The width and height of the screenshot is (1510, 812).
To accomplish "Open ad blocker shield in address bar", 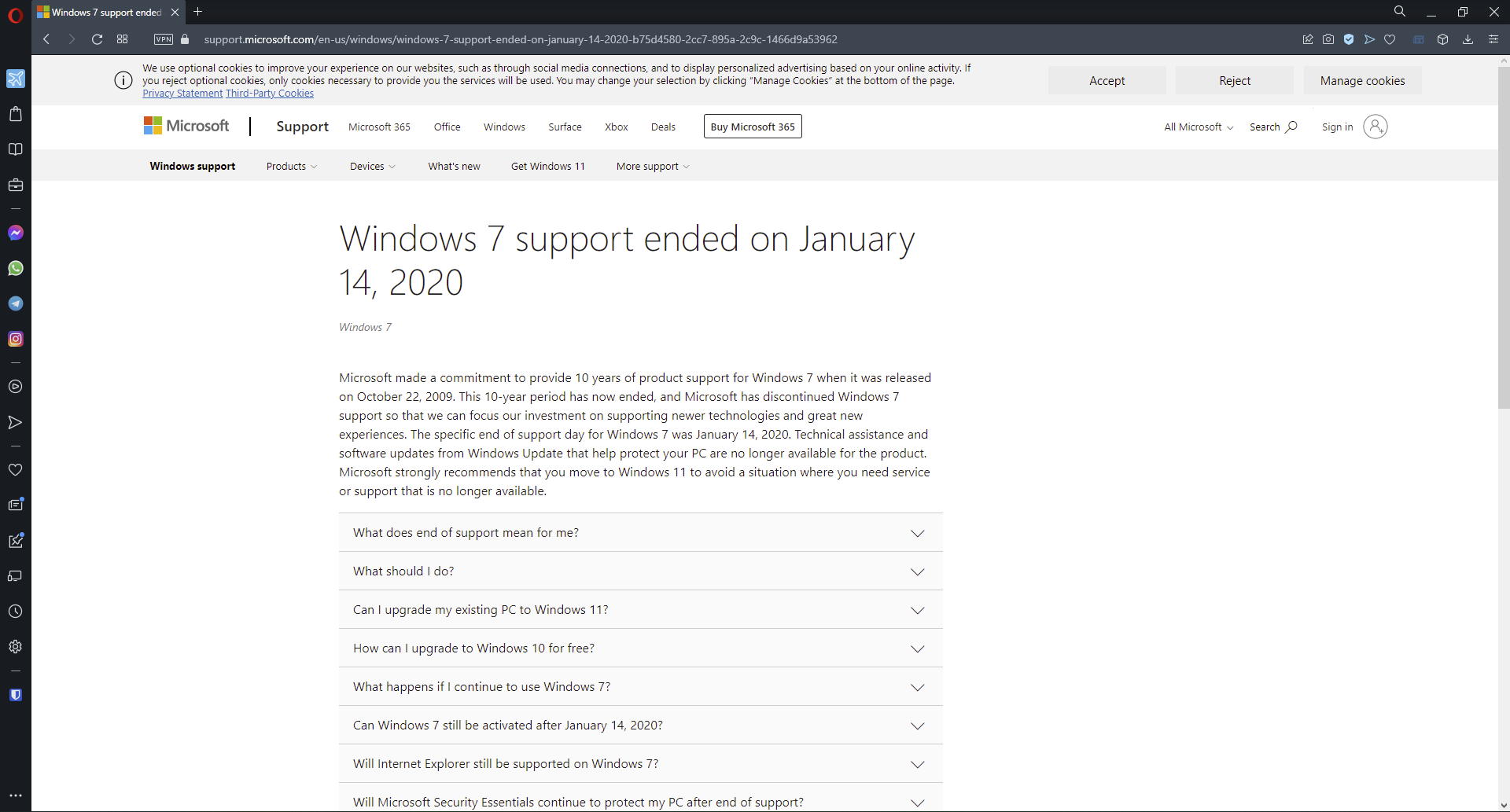I will [x=1349, y=39].
